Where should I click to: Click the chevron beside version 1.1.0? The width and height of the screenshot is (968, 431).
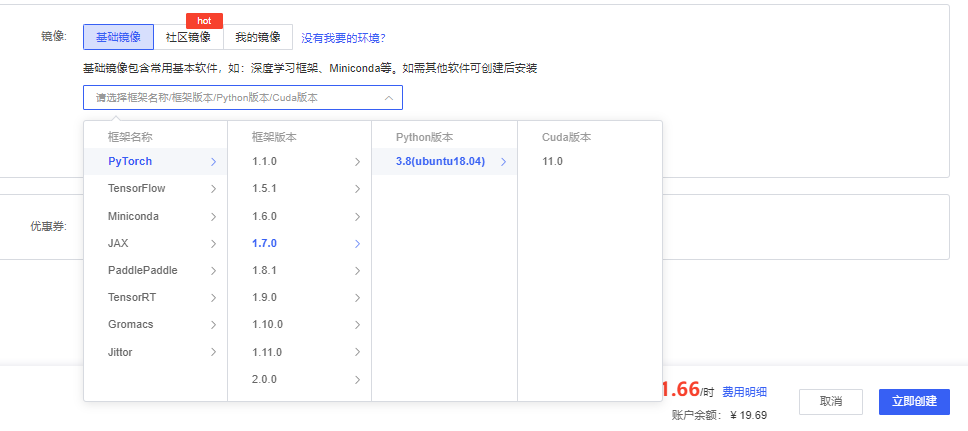(357, 162)
